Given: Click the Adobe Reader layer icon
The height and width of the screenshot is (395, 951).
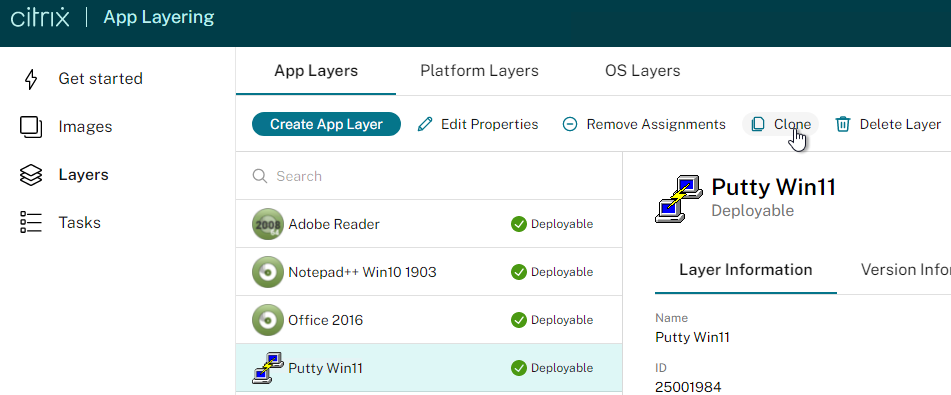Looking at the screenshot, I should click(267, 224).
